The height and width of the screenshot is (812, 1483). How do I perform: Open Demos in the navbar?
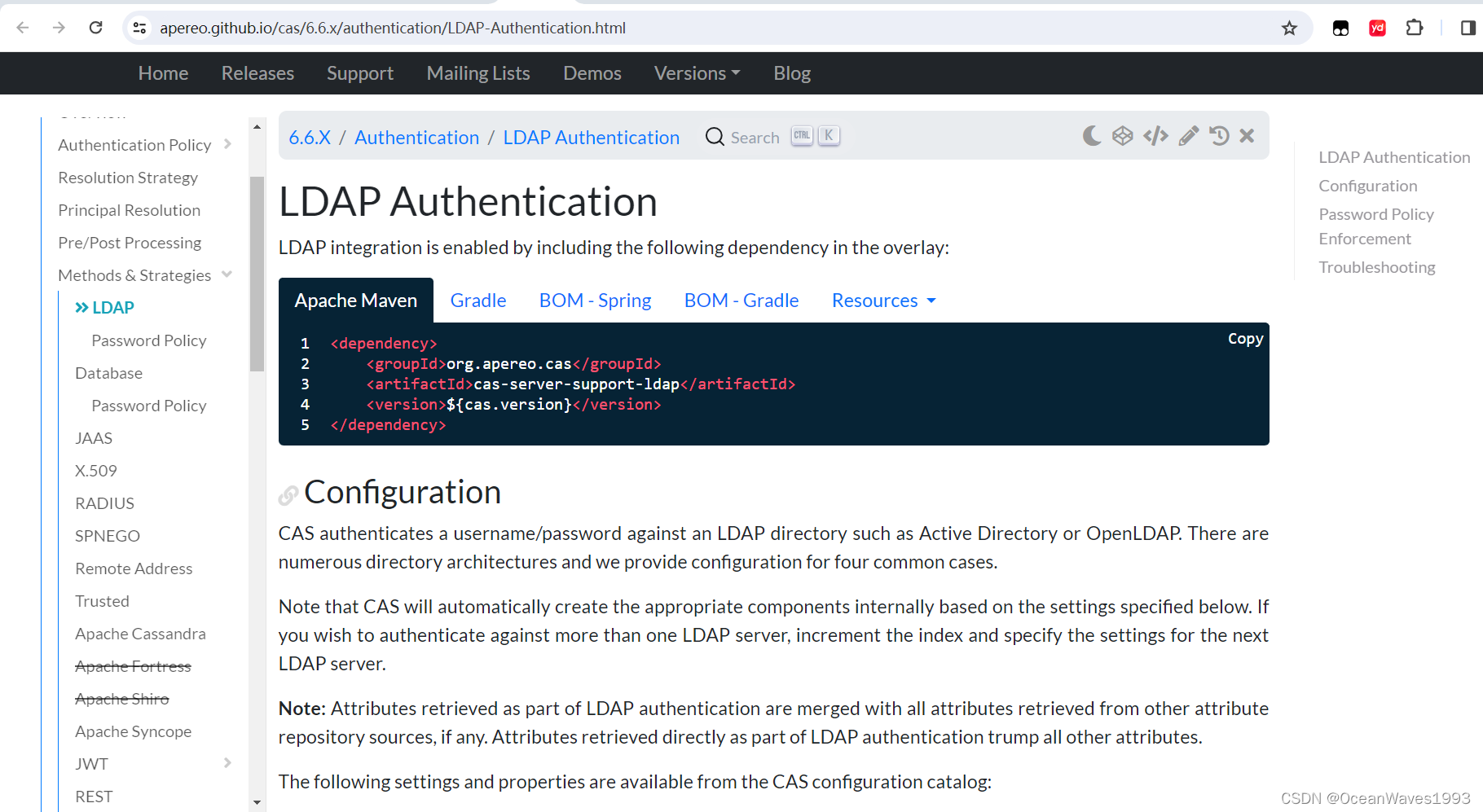pos(592,73)
